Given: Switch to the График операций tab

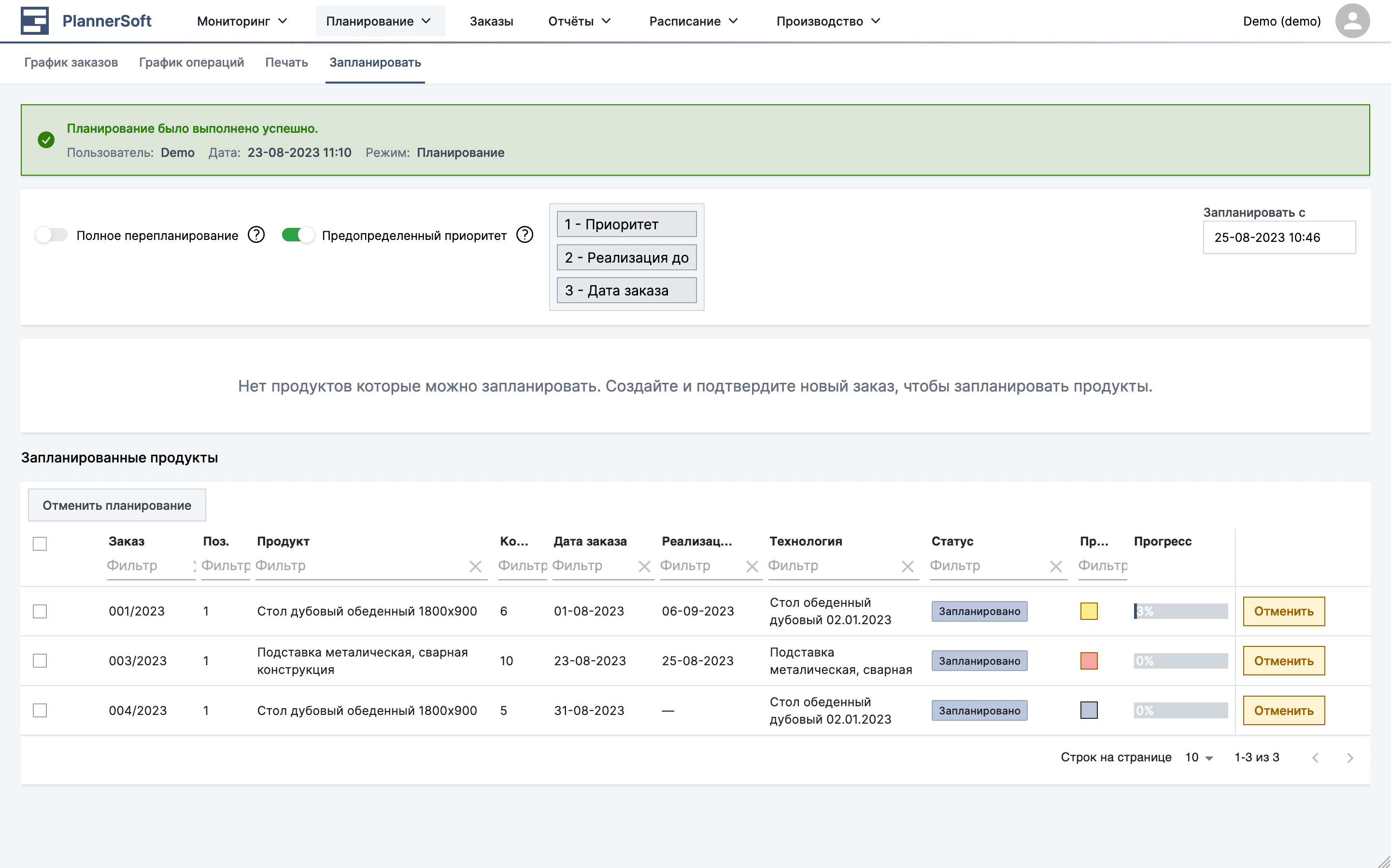Looking at the screenshot, I should pyautogui.click(x=192, y=63).
